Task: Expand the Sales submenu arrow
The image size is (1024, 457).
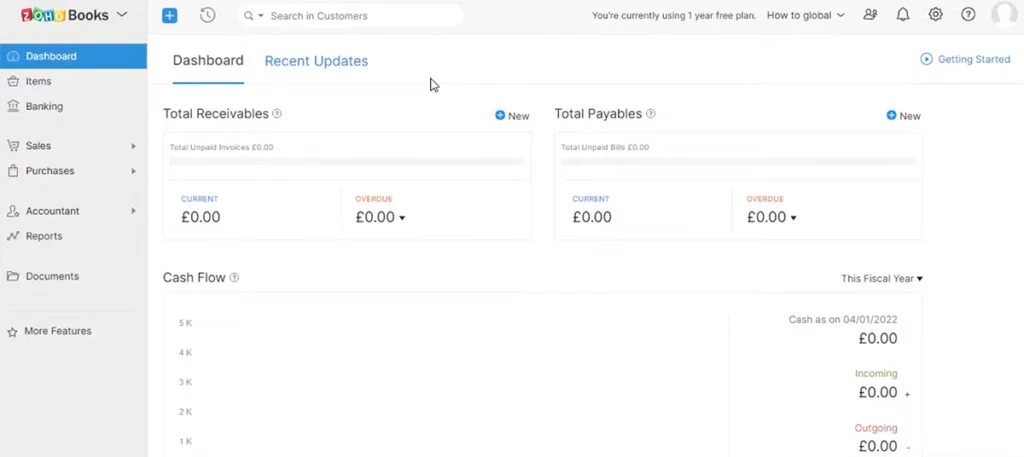Action: click(x=133, y=146)
